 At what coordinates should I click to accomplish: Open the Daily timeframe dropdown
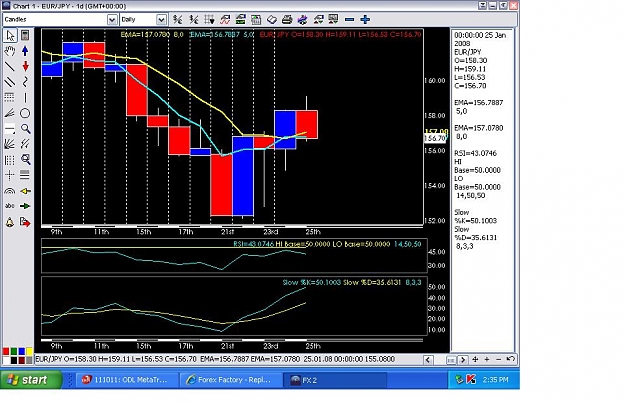tap(161, 20)
